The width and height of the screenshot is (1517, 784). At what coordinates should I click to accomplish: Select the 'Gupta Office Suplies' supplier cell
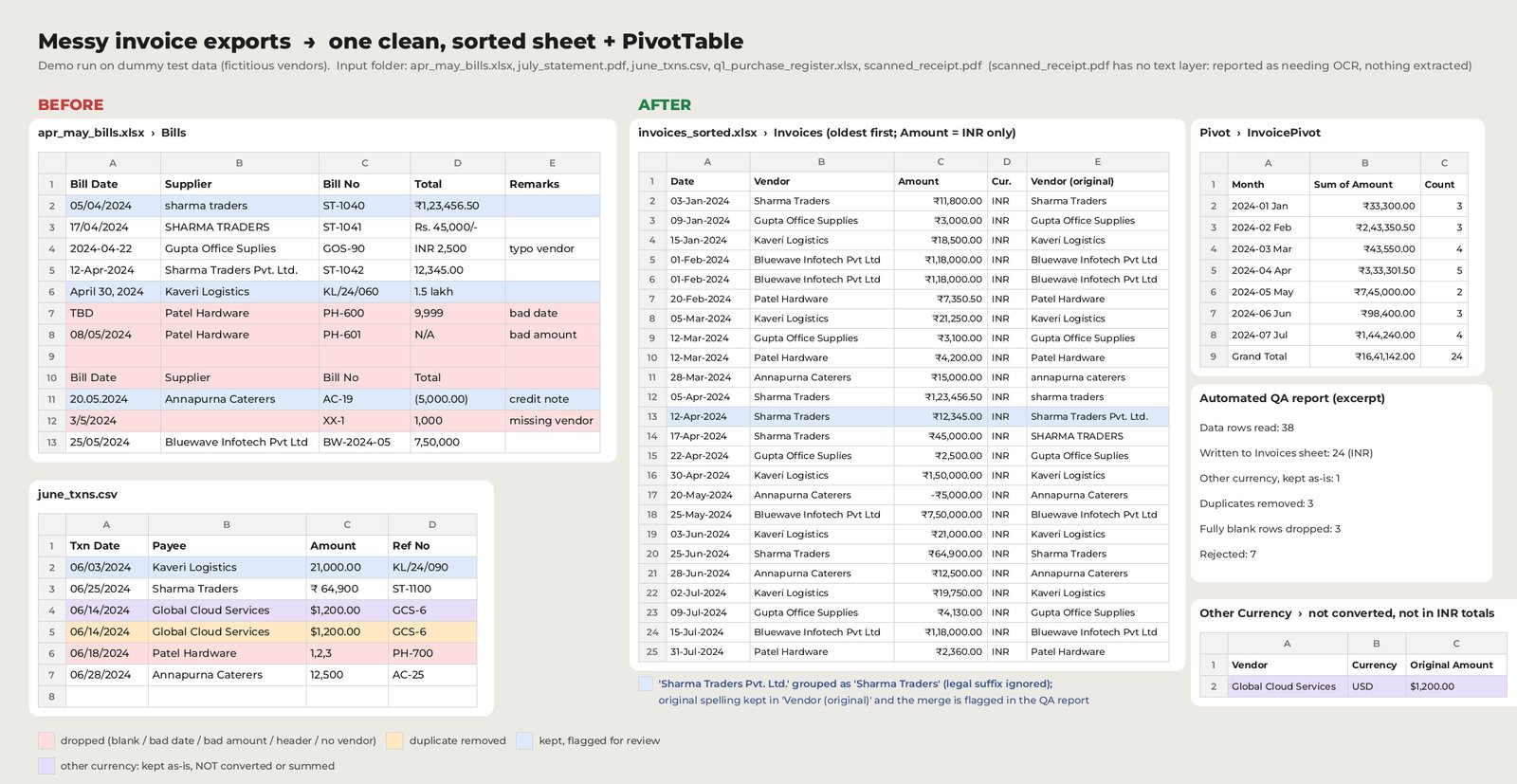240,248
